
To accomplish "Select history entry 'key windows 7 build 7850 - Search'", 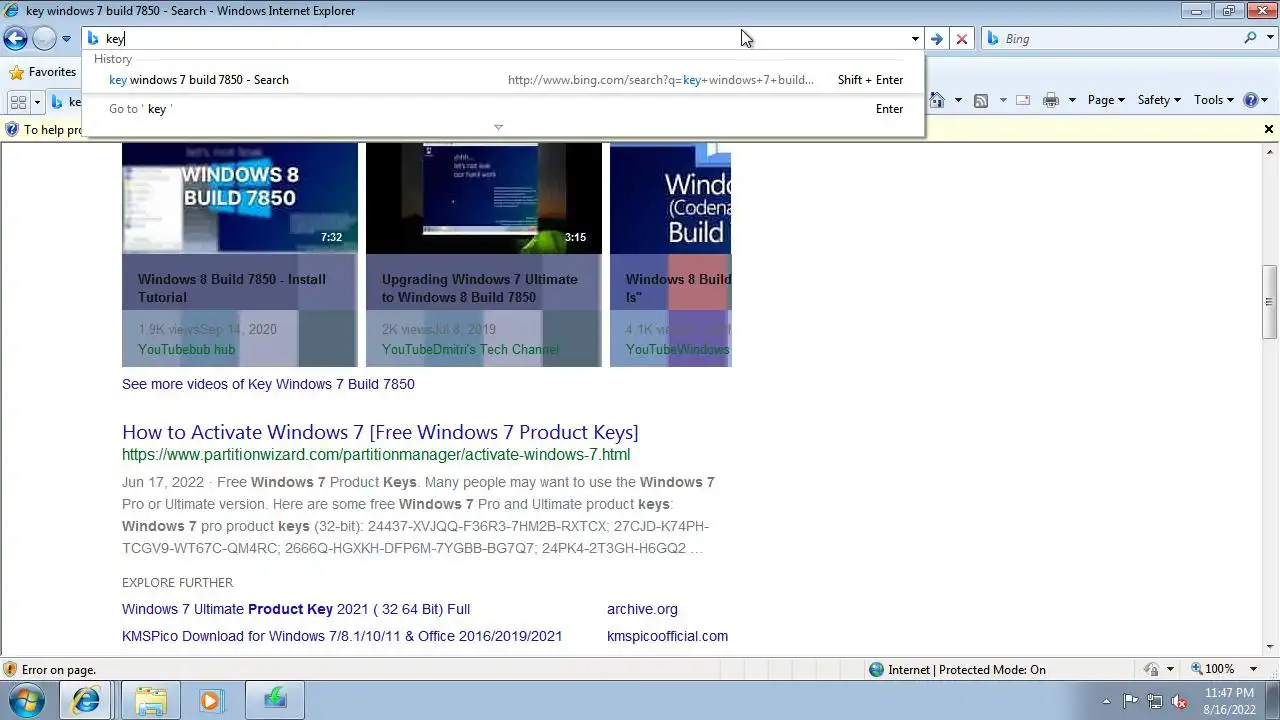I will click(x=505, y=80).
